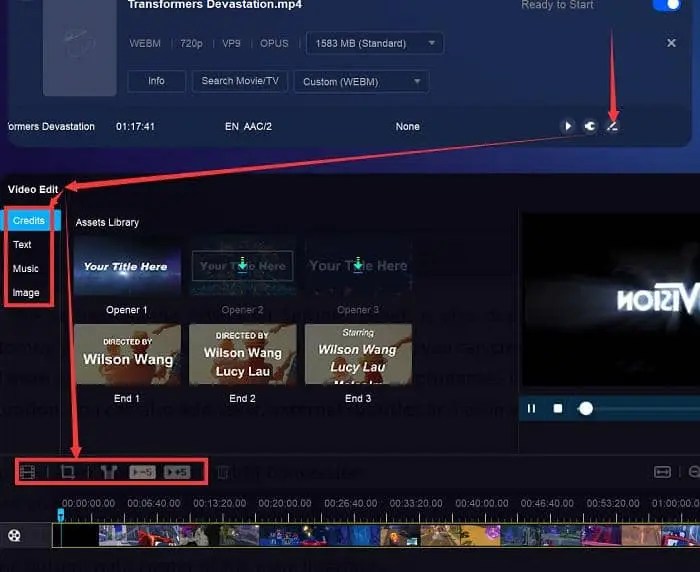Select the Image tab
Viewport: 700px width, 572px height.
(26, 293)
